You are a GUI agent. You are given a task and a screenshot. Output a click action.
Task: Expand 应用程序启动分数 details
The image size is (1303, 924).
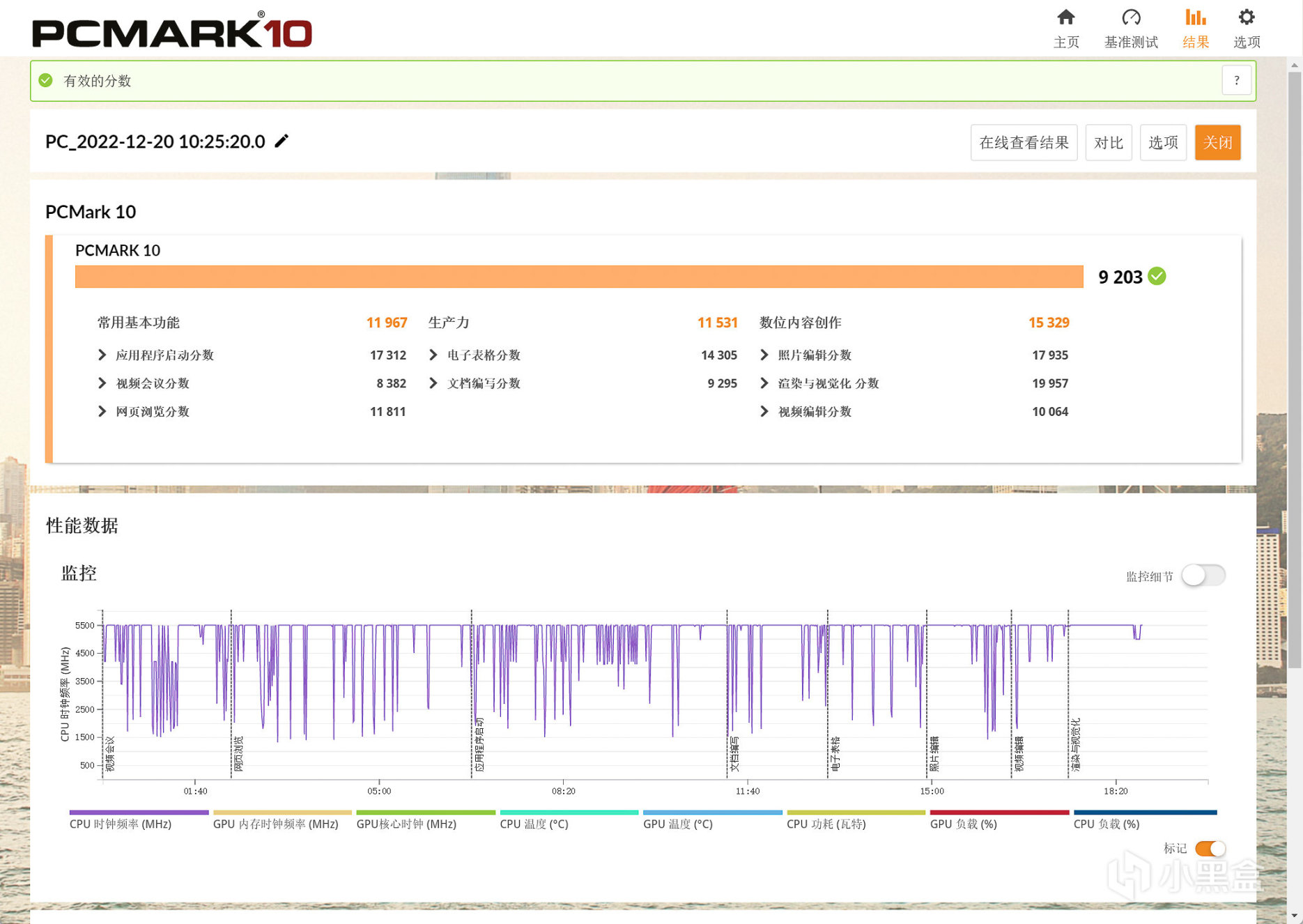(x=102, y=355)
